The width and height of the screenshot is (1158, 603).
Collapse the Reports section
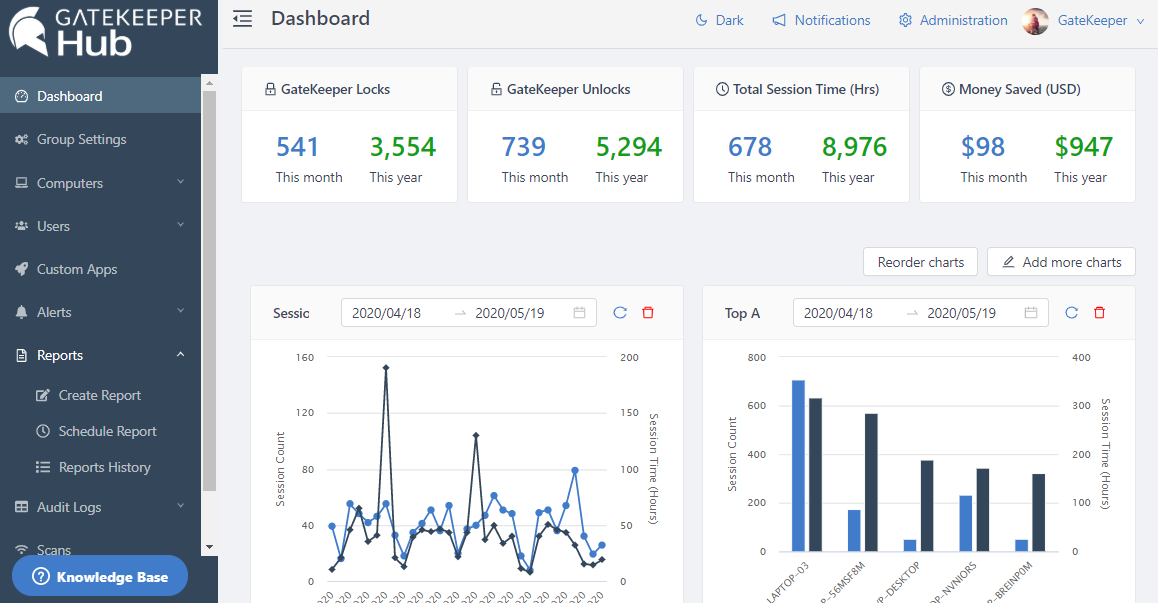tap(180, 355)
